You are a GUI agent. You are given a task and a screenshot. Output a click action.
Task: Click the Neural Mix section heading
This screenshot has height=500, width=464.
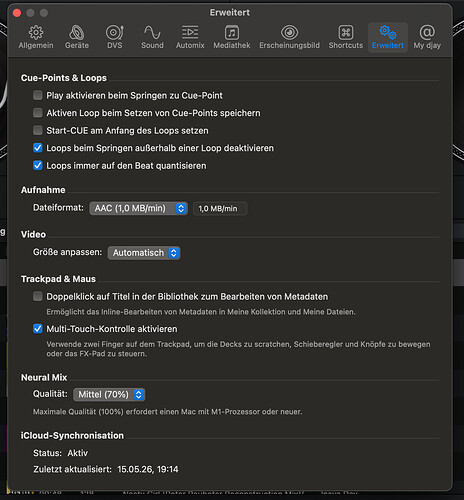[44, 377]
